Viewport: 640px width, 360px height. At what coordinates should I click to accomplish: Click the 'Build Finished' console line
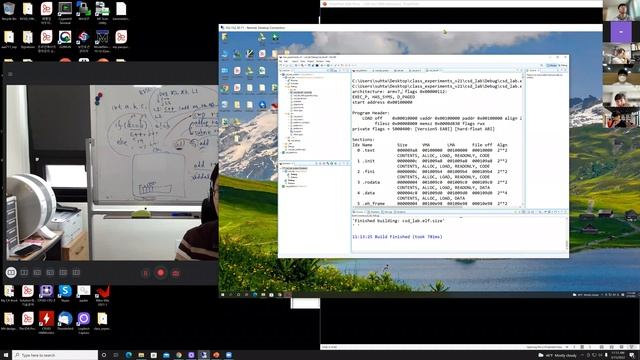click(x=397, y=237)
